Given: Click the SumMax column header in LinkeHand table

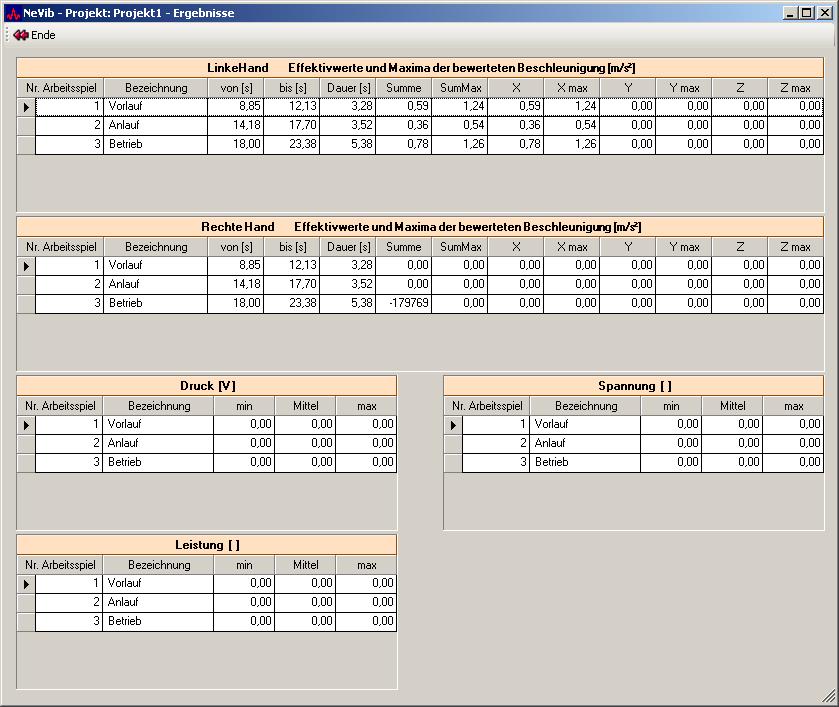Looking at the screenshot, I should point(460,88).
